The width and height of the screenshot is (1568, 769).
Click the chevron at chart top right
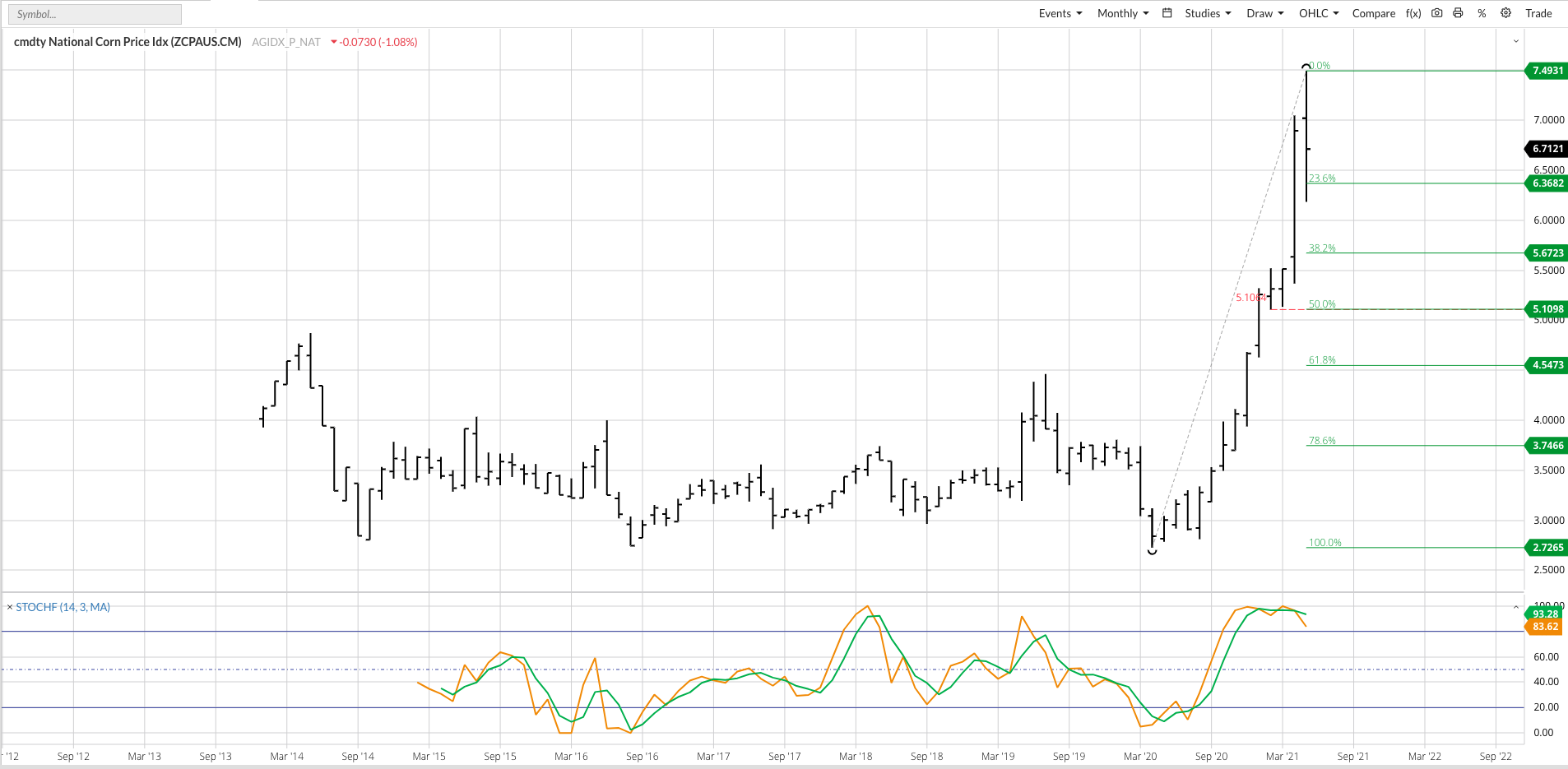point(1515,41)
